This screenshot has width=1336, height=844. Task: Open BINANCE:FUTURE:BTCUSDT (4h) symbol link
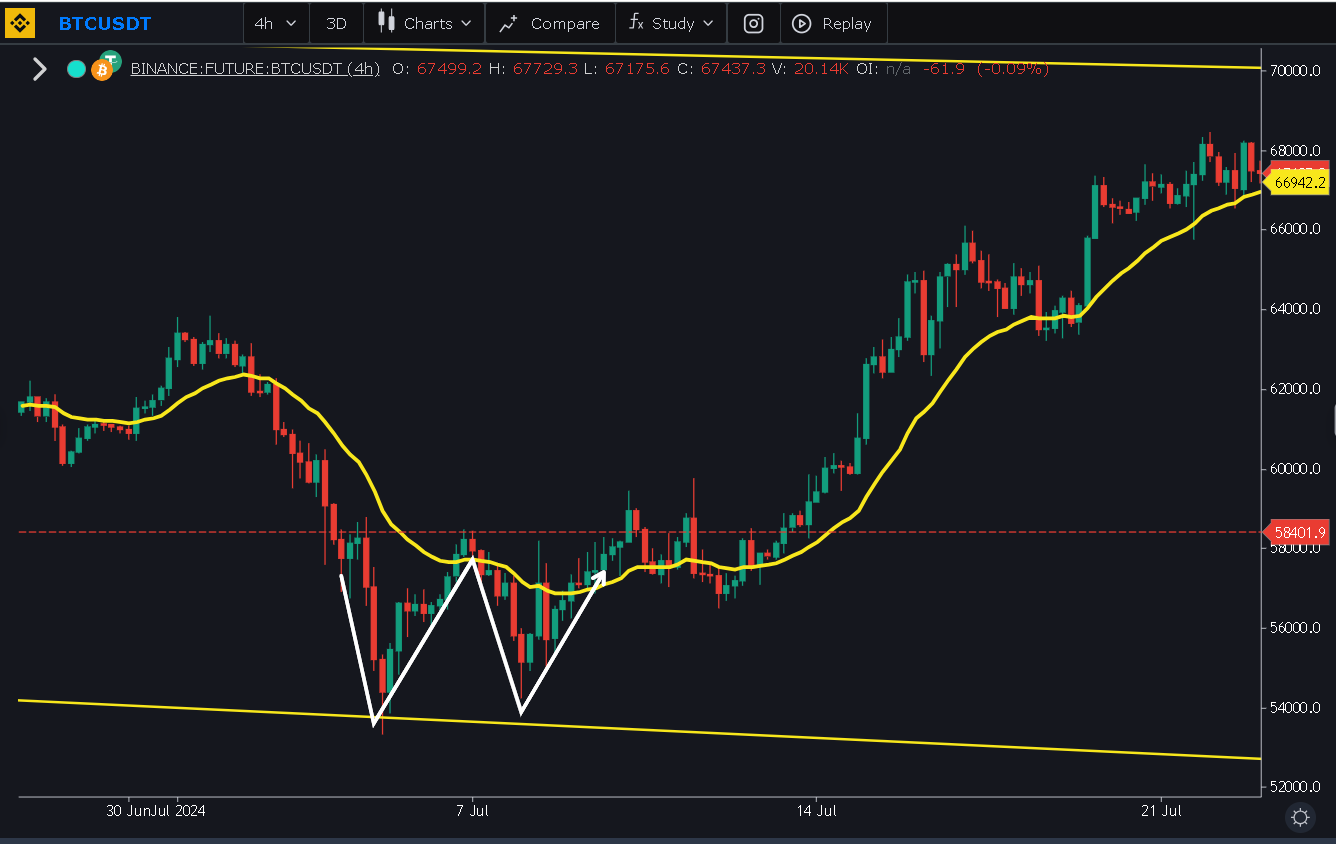click(x=255, y=68)
